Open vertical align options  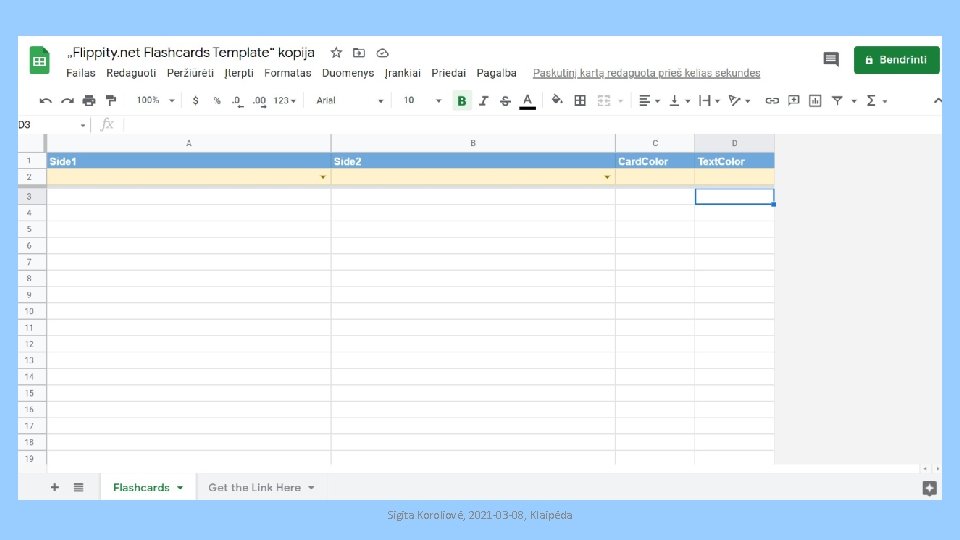(679, 100)
